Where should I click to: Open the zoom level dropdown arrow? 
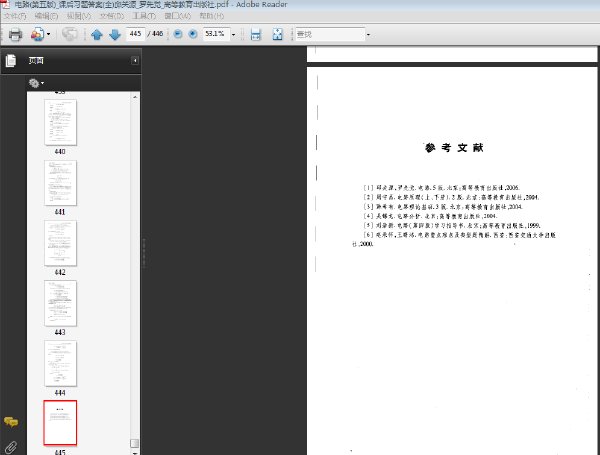(x=233, y=34)
